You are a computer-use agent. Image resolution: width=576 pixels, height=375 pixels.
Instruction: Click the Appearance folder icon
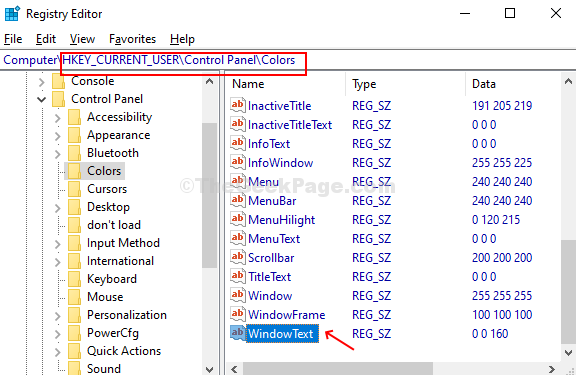(75, 135)
